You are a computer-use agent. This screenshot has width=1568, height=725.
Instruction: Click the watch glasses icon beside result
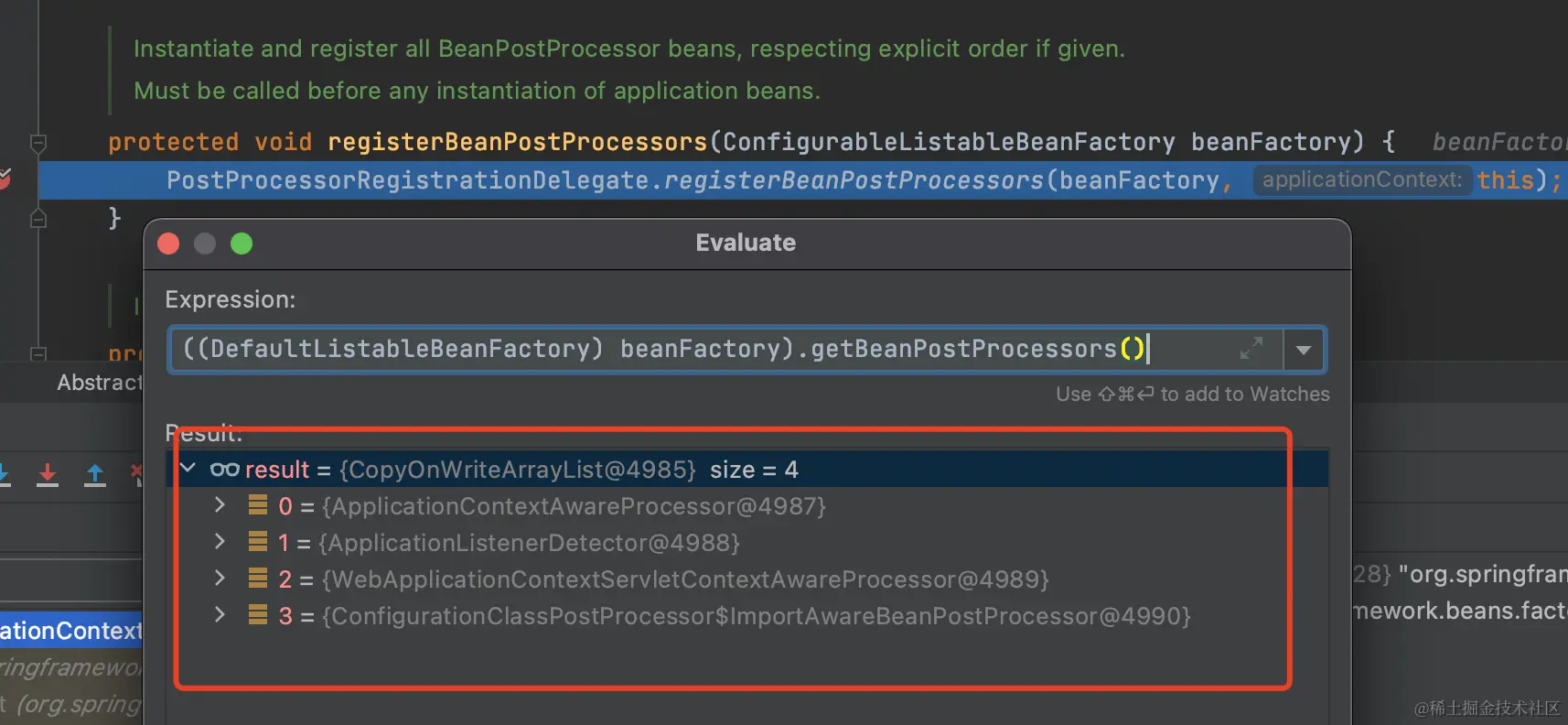[225, 470]
